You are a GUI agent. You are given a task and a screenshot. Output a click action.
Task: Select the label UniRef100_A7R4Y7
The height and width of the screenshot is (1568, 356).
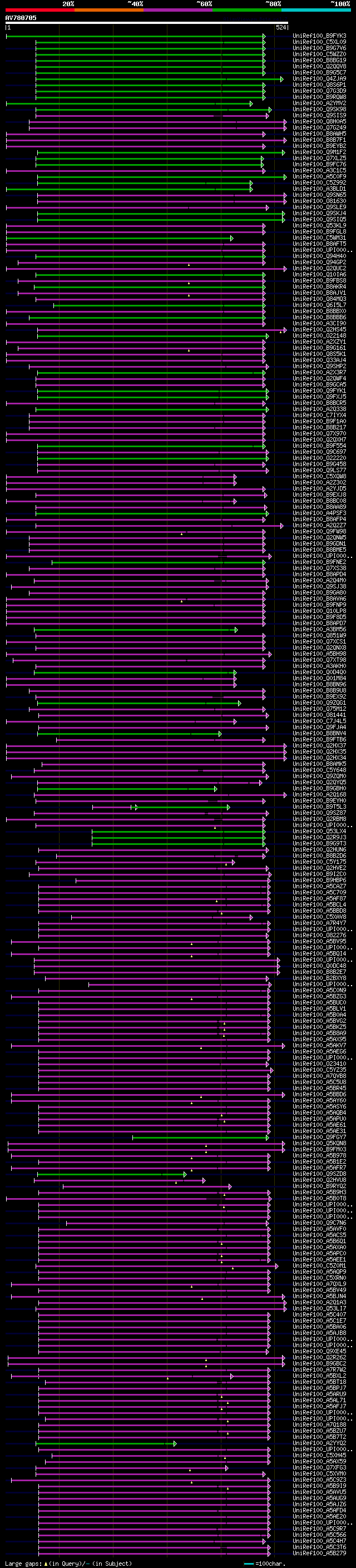coord(319,923)
